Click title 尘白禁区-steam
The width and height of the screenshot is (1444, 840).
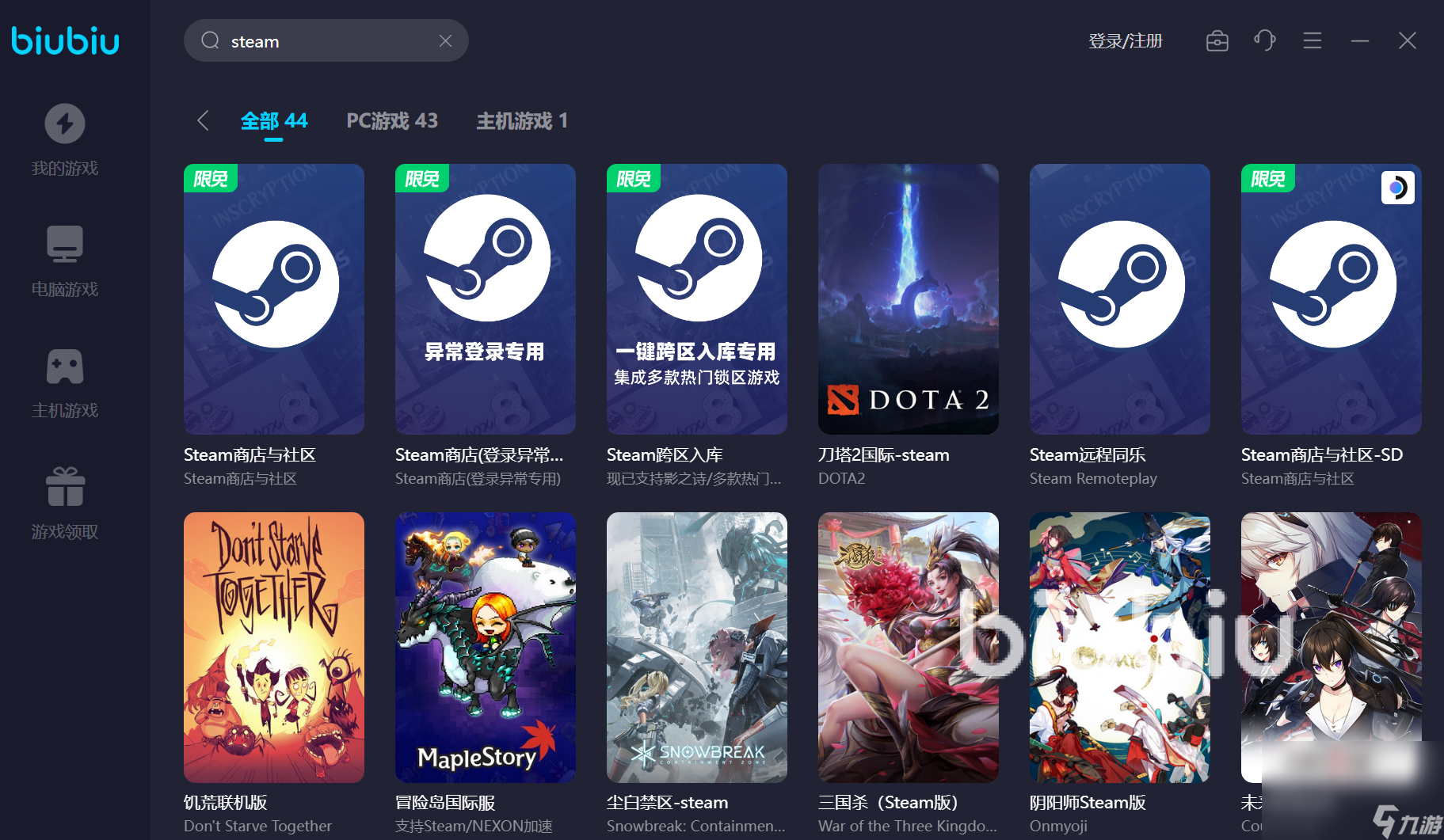(x=668, y=803)
